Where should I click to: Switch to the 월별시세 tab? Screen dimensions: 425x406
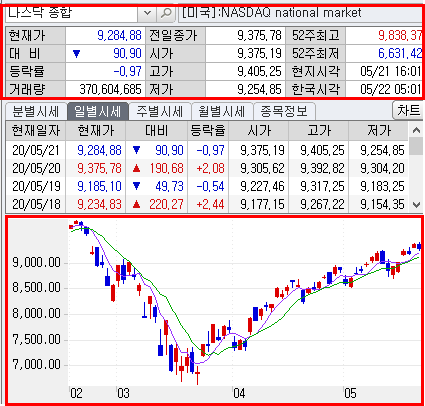pyautogui.click(x=222, y=111)
